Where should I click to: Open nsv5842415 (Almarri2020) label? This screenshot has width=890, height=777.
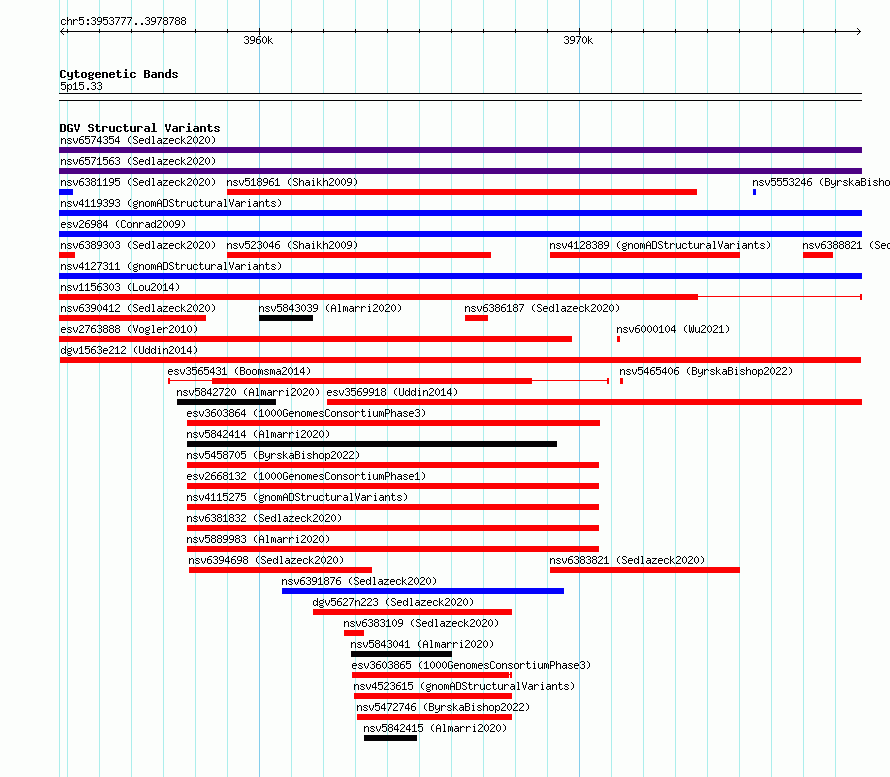coord(435,728)
